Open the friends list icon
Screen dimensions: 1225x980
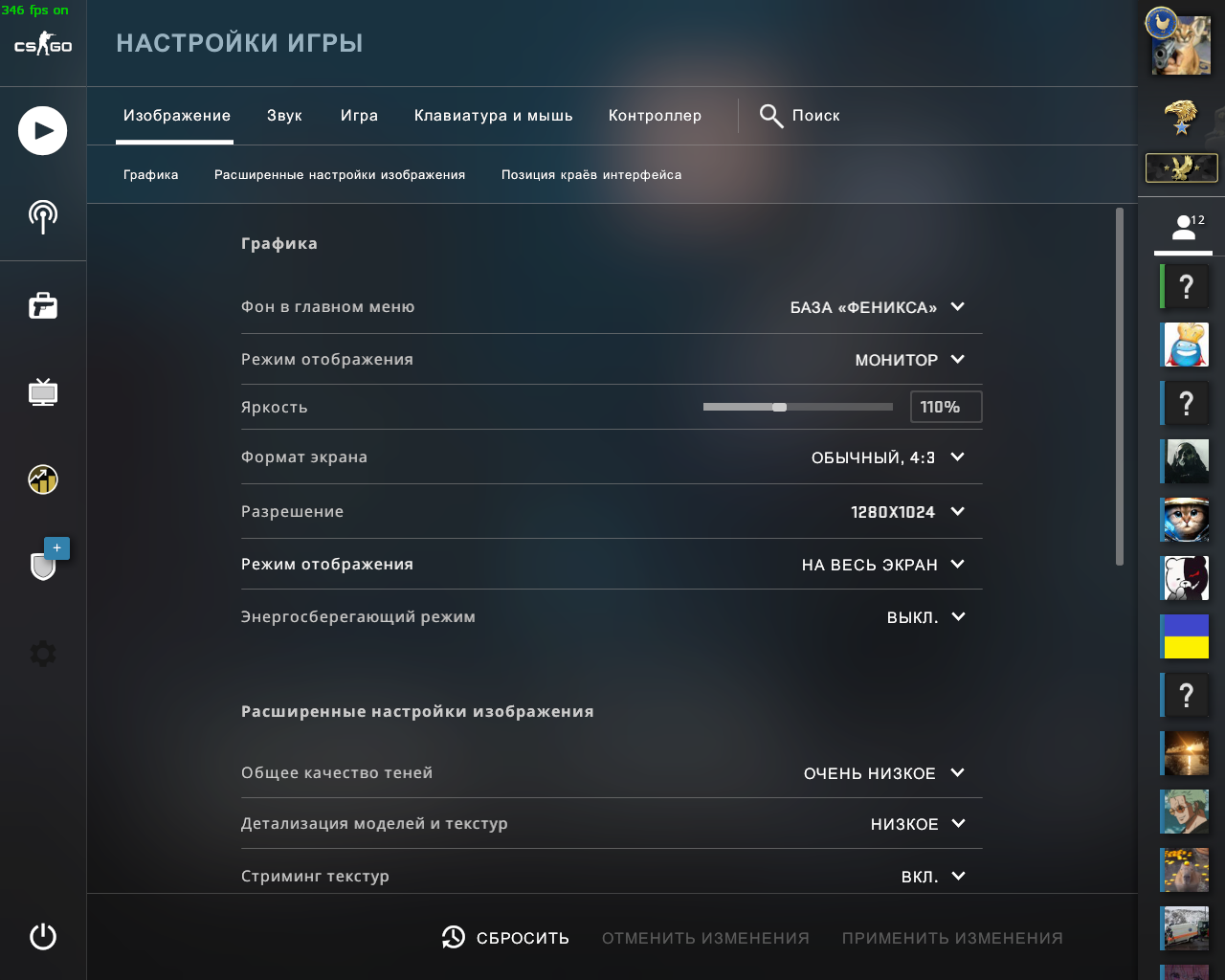pyautogui.click(x=1184, y=228)
